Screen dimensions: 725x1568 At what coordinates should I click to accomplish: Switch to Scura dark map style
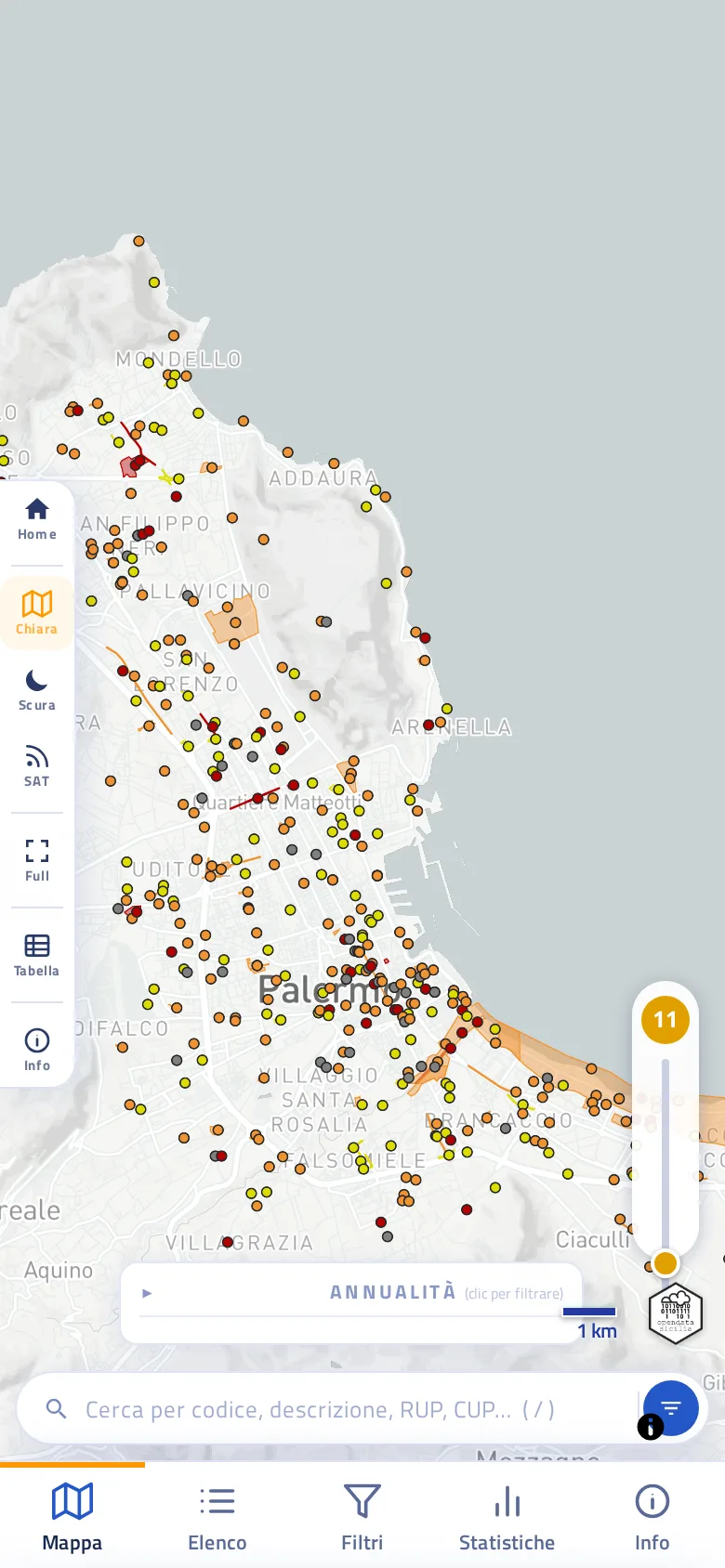37,690
